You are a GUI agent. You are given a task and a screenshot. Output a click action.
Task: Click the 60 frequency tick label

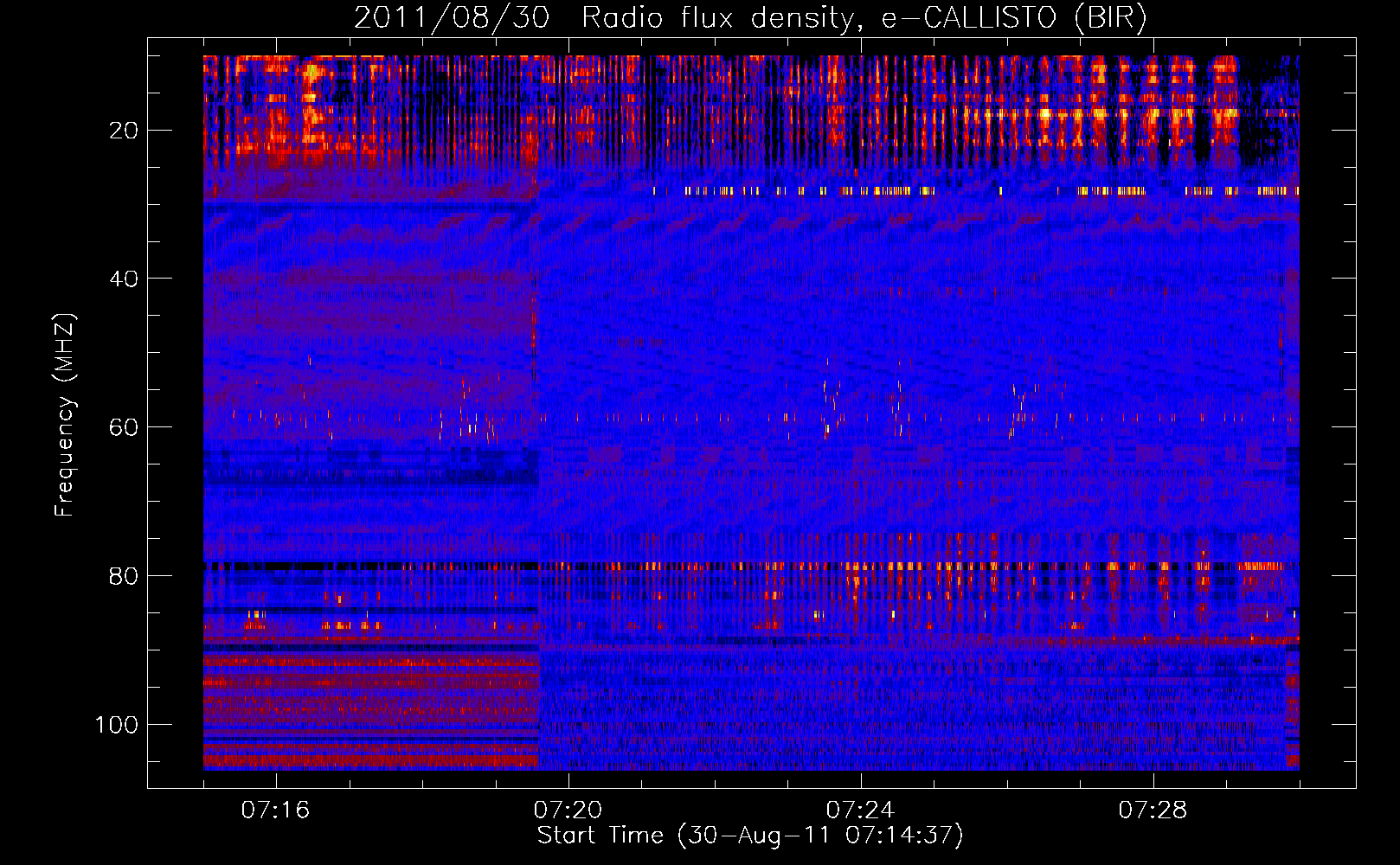[x=125, y=427]
